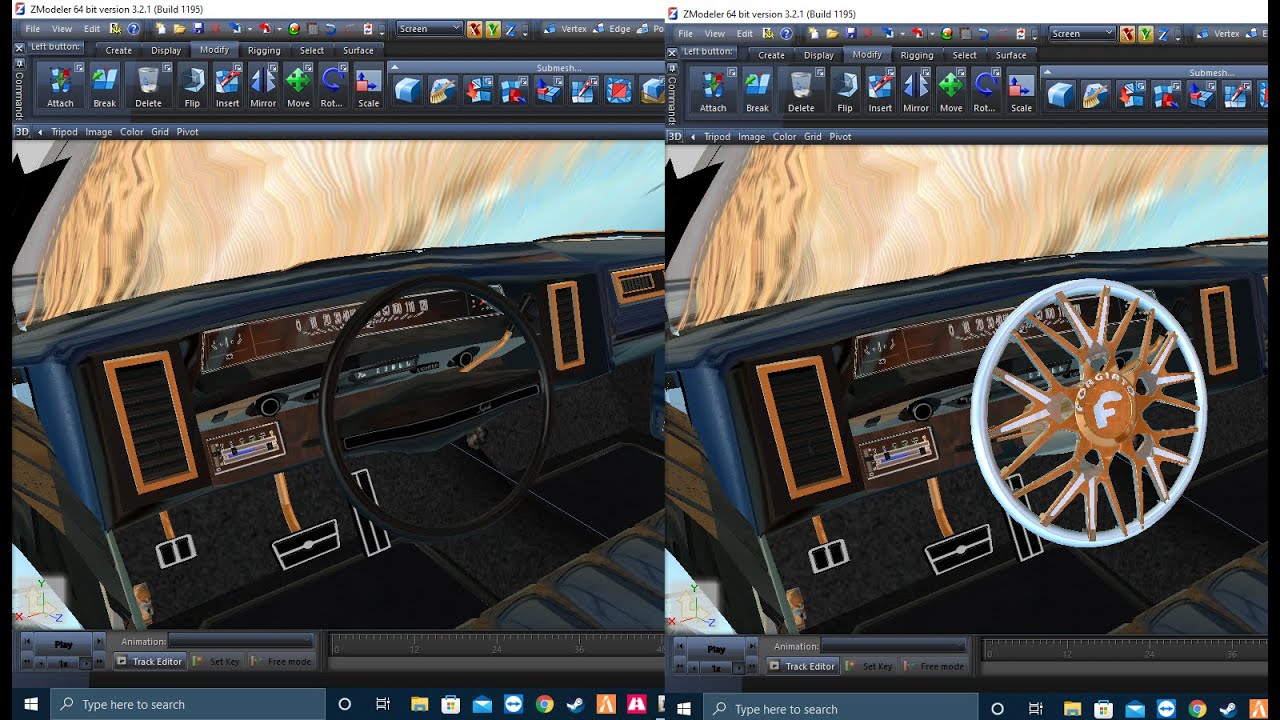
Task: Select the Break tool in right window
Action: point(757,91)
